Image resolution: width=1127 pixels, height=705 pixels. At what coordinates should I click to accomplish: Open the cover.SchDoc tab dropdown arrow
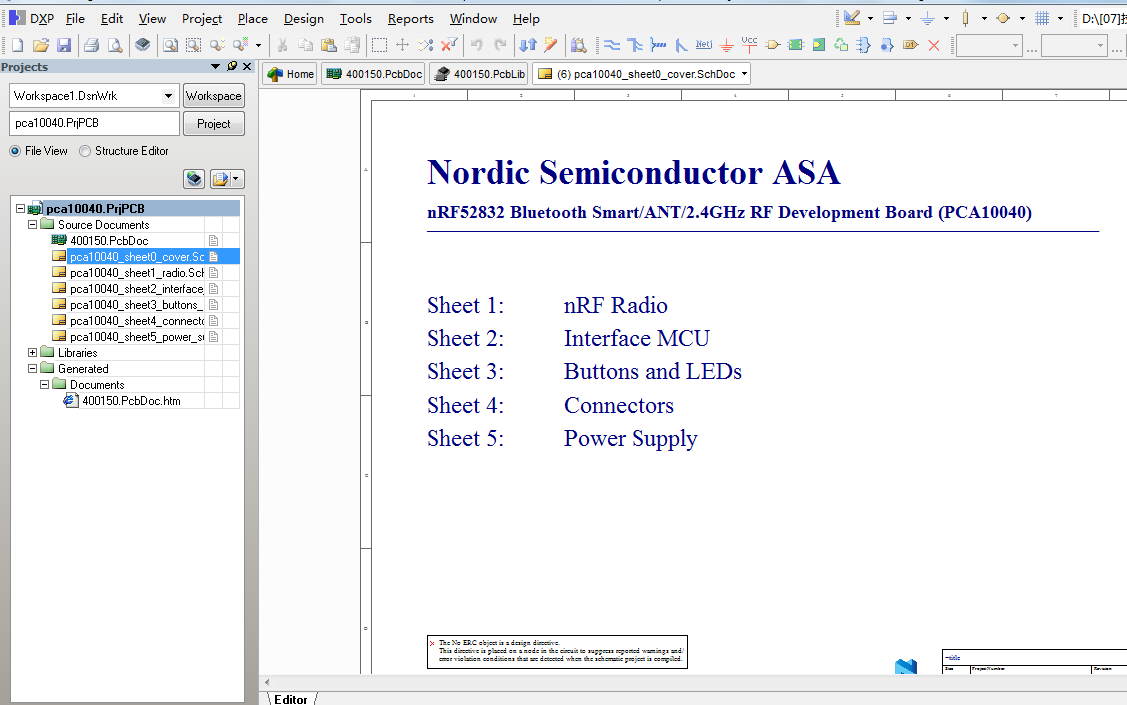coord(744,73)
